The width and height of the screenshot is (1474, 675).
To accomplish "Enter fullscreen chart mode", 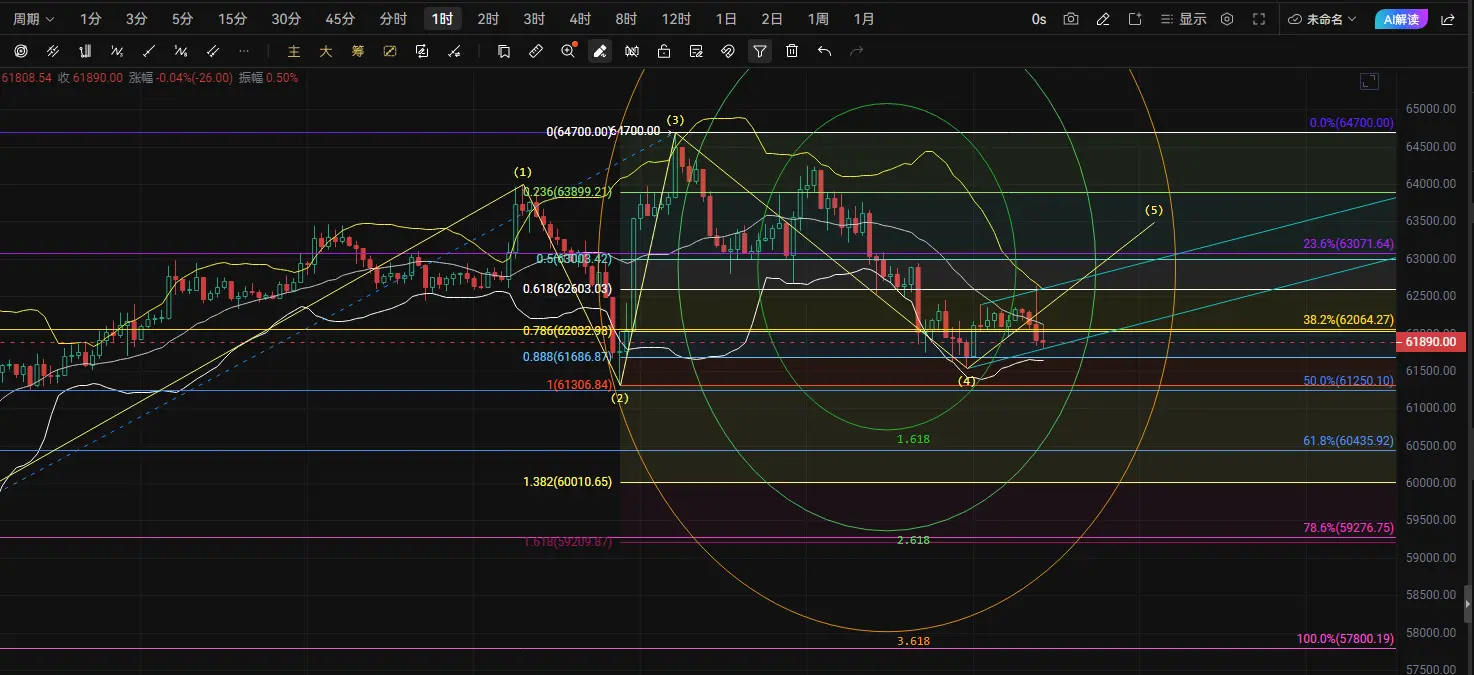I will (x=1259, y=19).
